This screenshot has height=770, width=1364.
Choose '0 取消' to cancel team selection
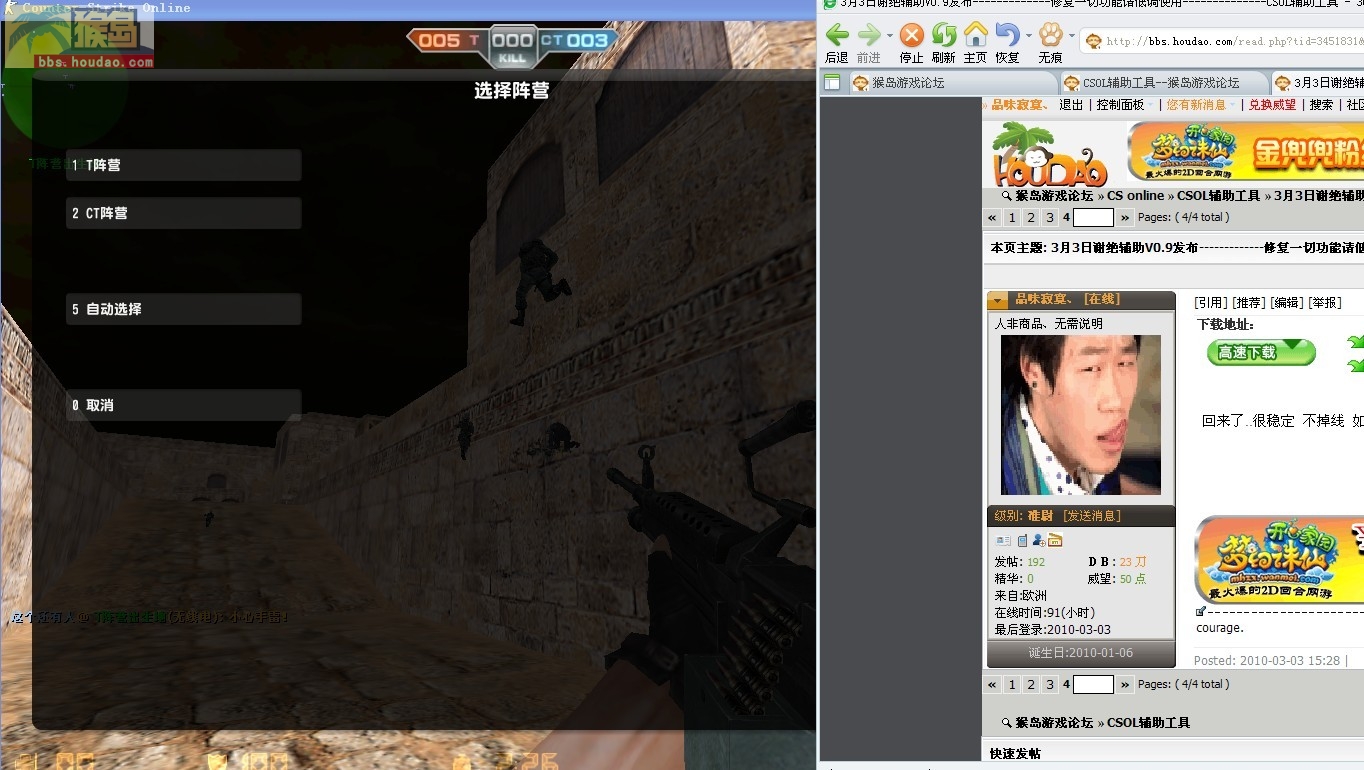click(184, 405)
